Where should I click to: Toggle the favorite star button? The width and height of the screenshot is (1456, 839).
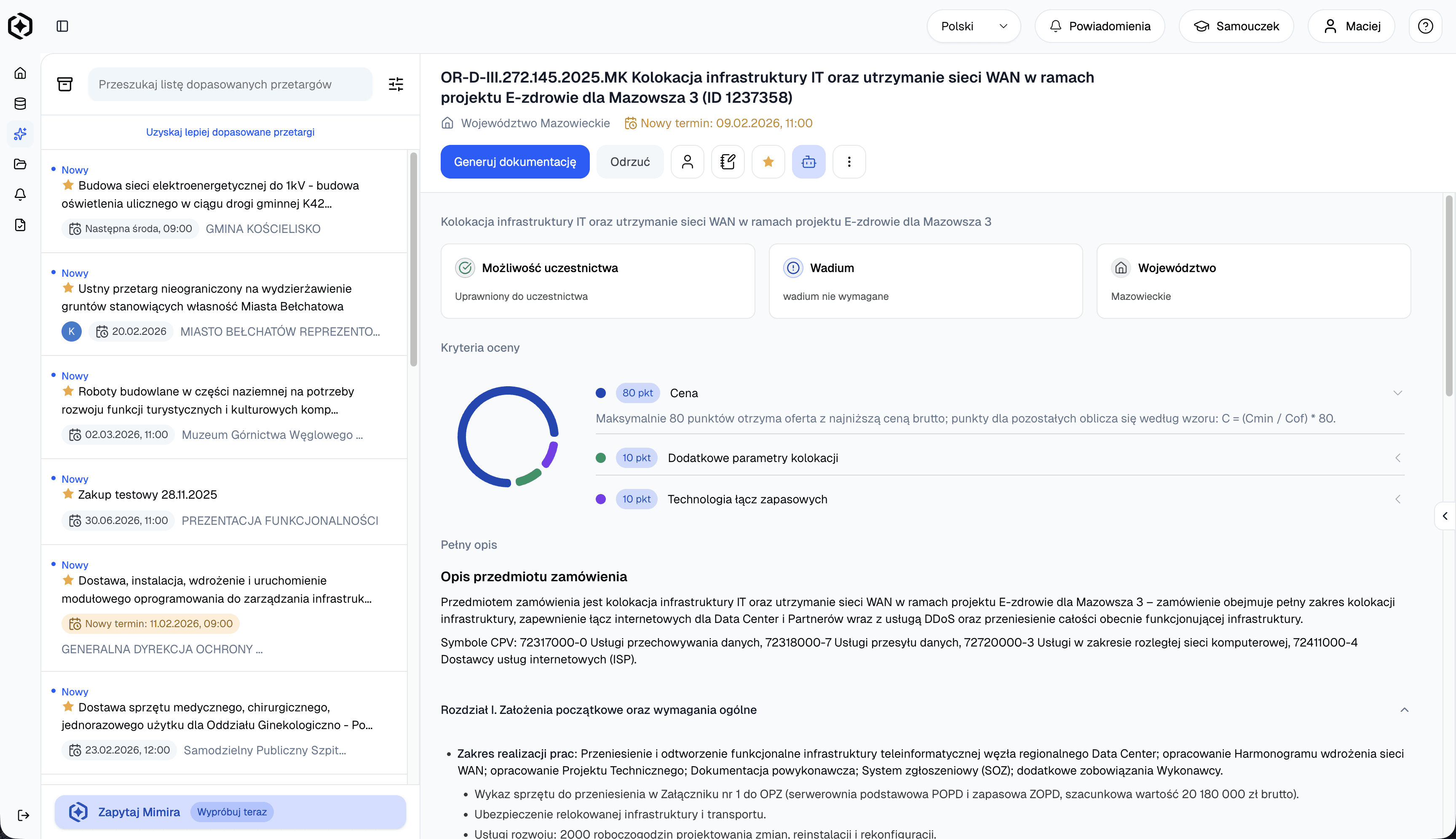point(768,162)
